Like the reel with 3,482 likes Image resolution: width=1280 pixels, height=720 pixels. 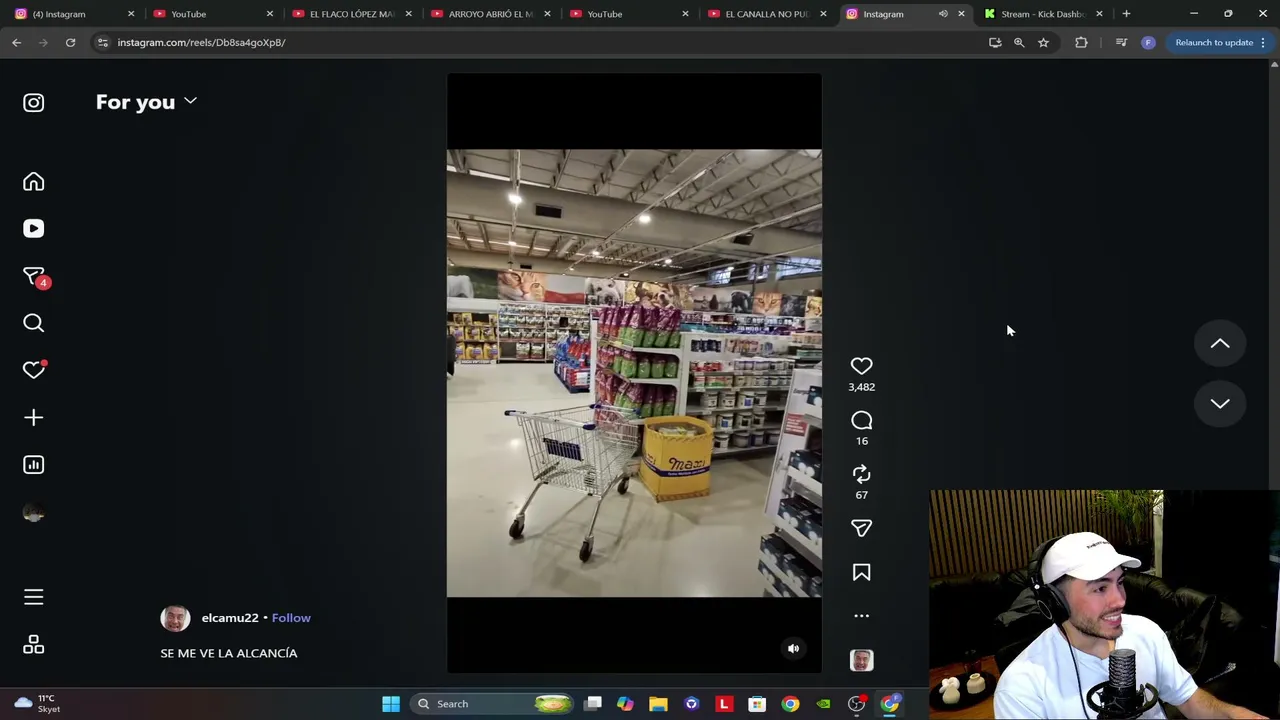pos(861,366)
